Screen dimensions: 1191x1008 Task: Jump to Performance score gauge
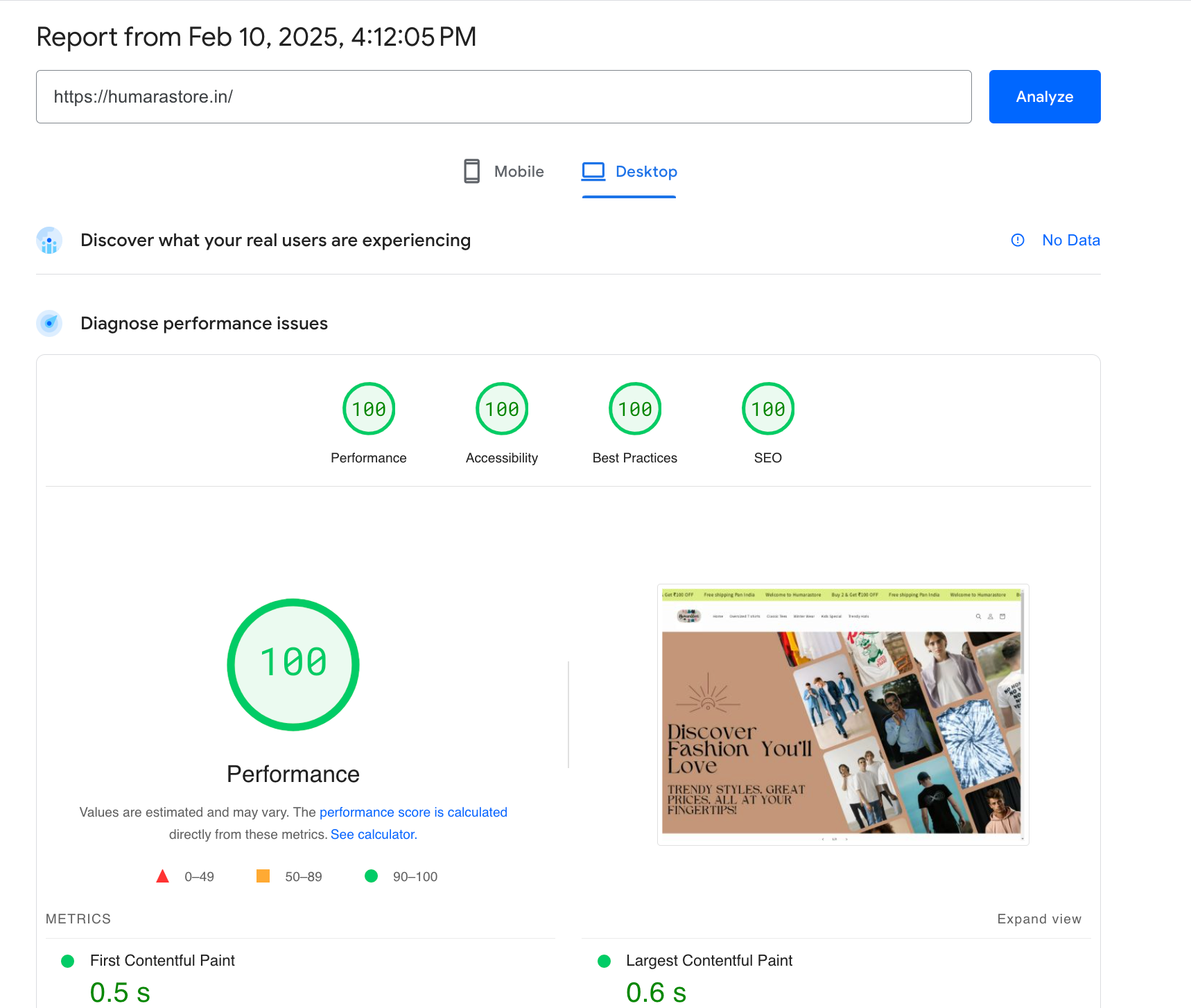tap(369, 409)
